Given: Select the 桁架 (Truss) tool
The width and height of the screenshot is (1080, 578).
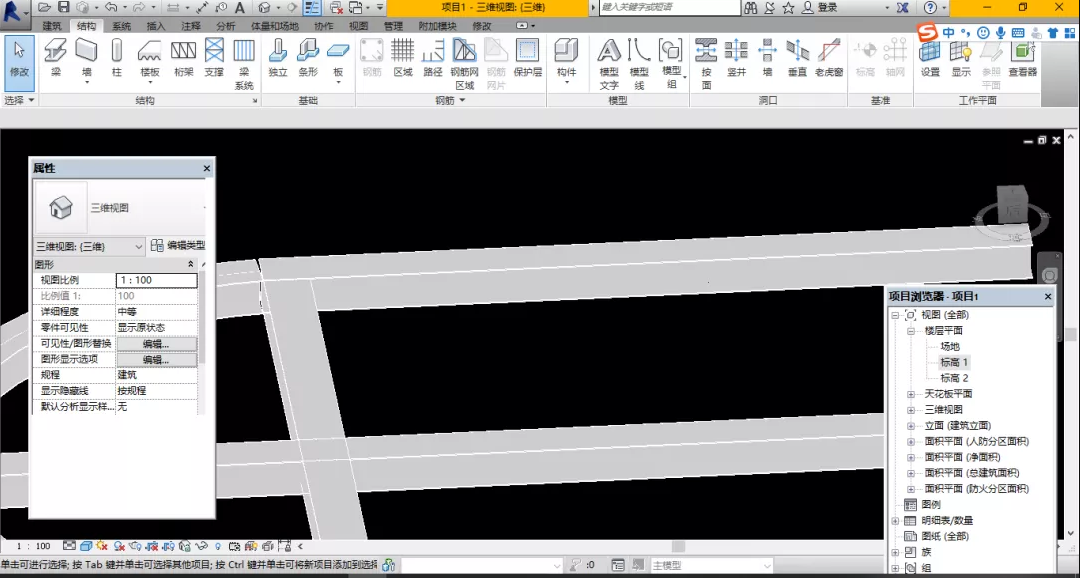Looking at the screenshot, I should coord(183,58).
